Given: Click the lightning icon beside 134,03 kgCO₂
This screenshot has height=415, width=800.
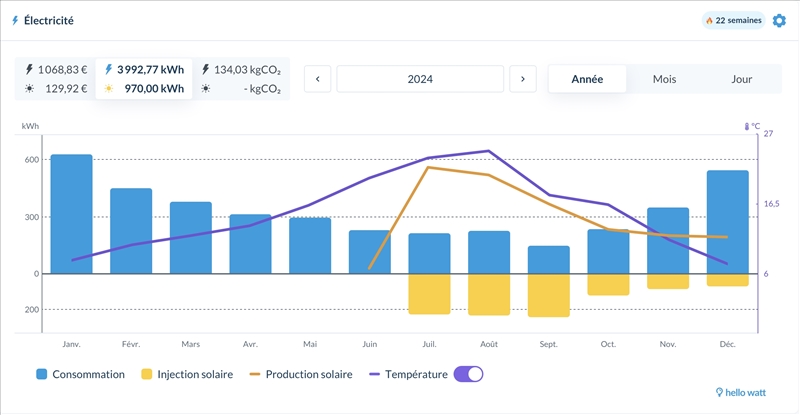Looking at the screenshot, I should (205, 69).
